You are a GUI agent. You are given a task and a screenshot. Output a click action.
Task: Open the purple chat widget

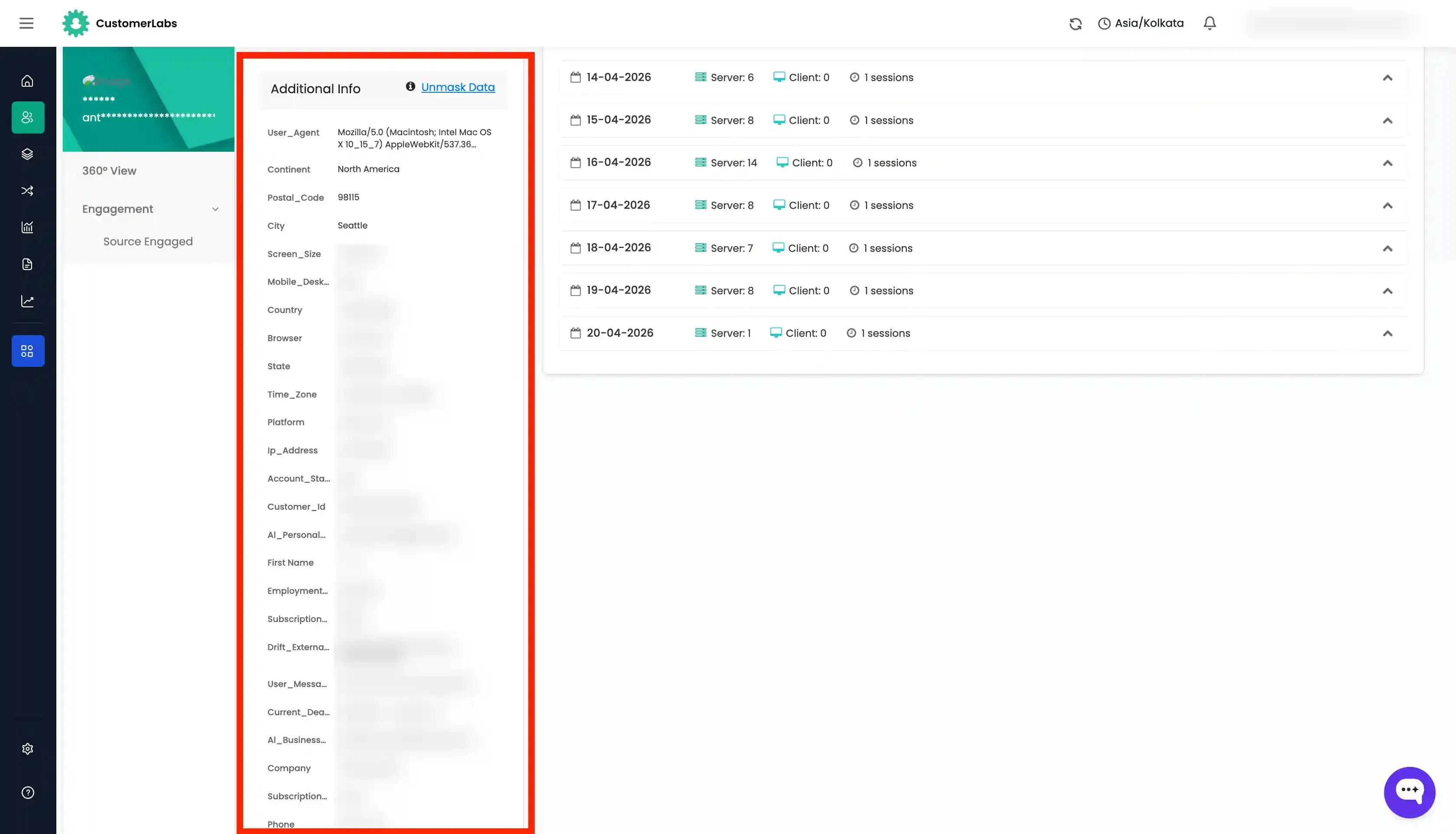[x=1409, y=792]
